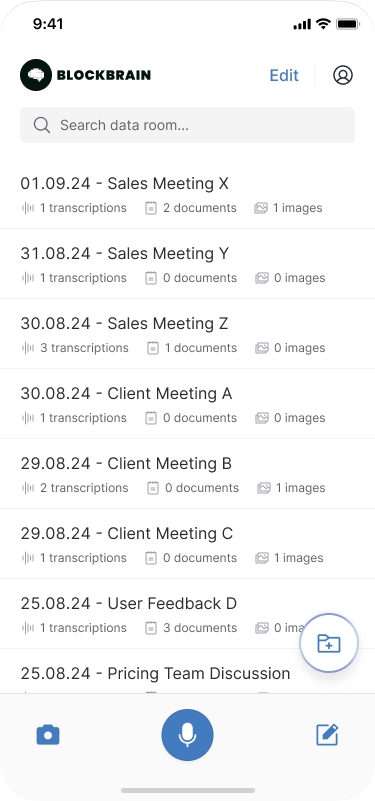Tap the camera icon in bottom bar
The image size is (375, 801).
[48, 736]
